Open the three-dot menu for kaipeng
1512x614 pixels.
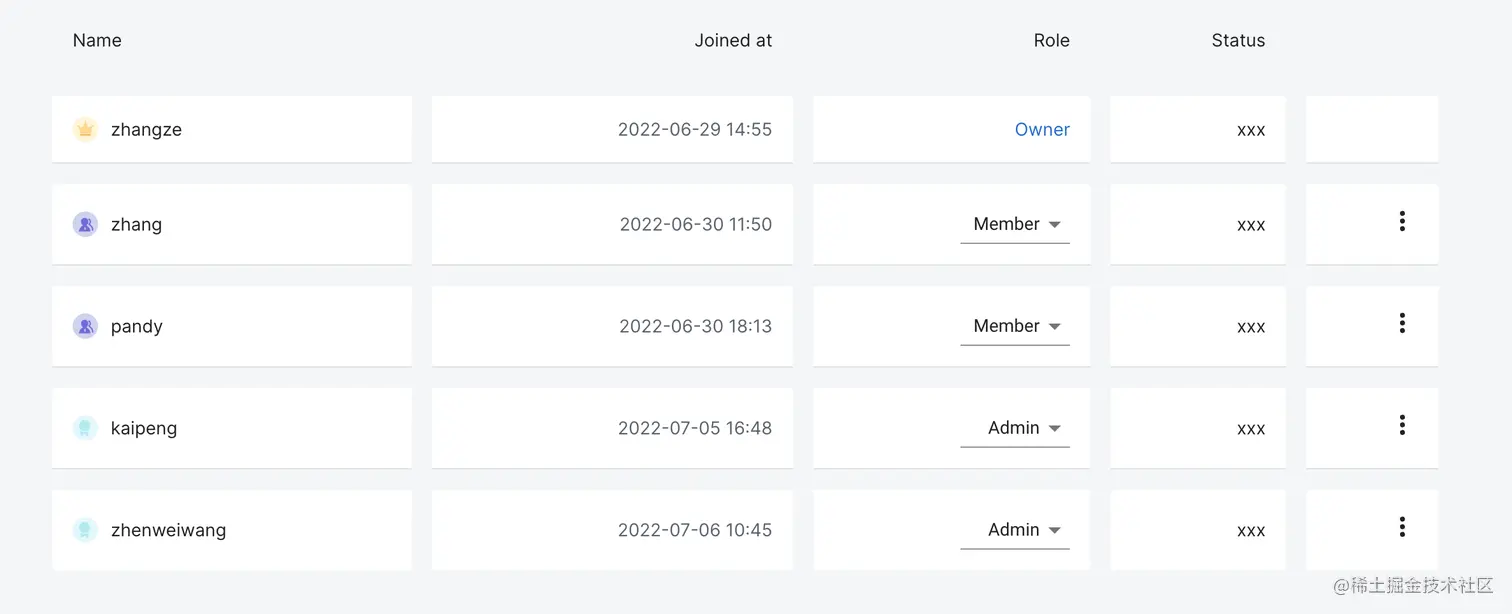1402,425
